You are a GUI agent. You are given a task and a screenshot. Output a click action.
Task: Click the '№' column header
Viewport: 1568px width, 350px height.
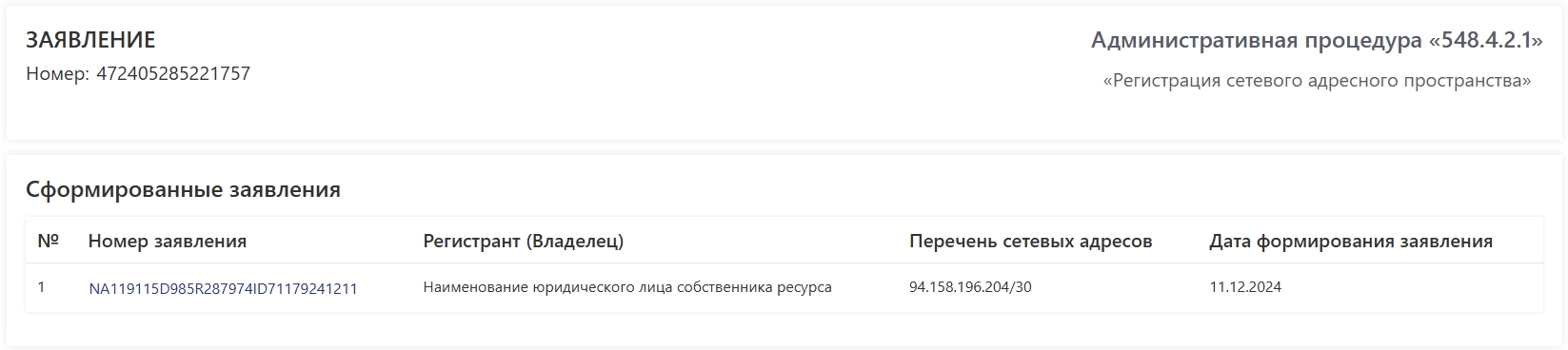pos(49,242)
